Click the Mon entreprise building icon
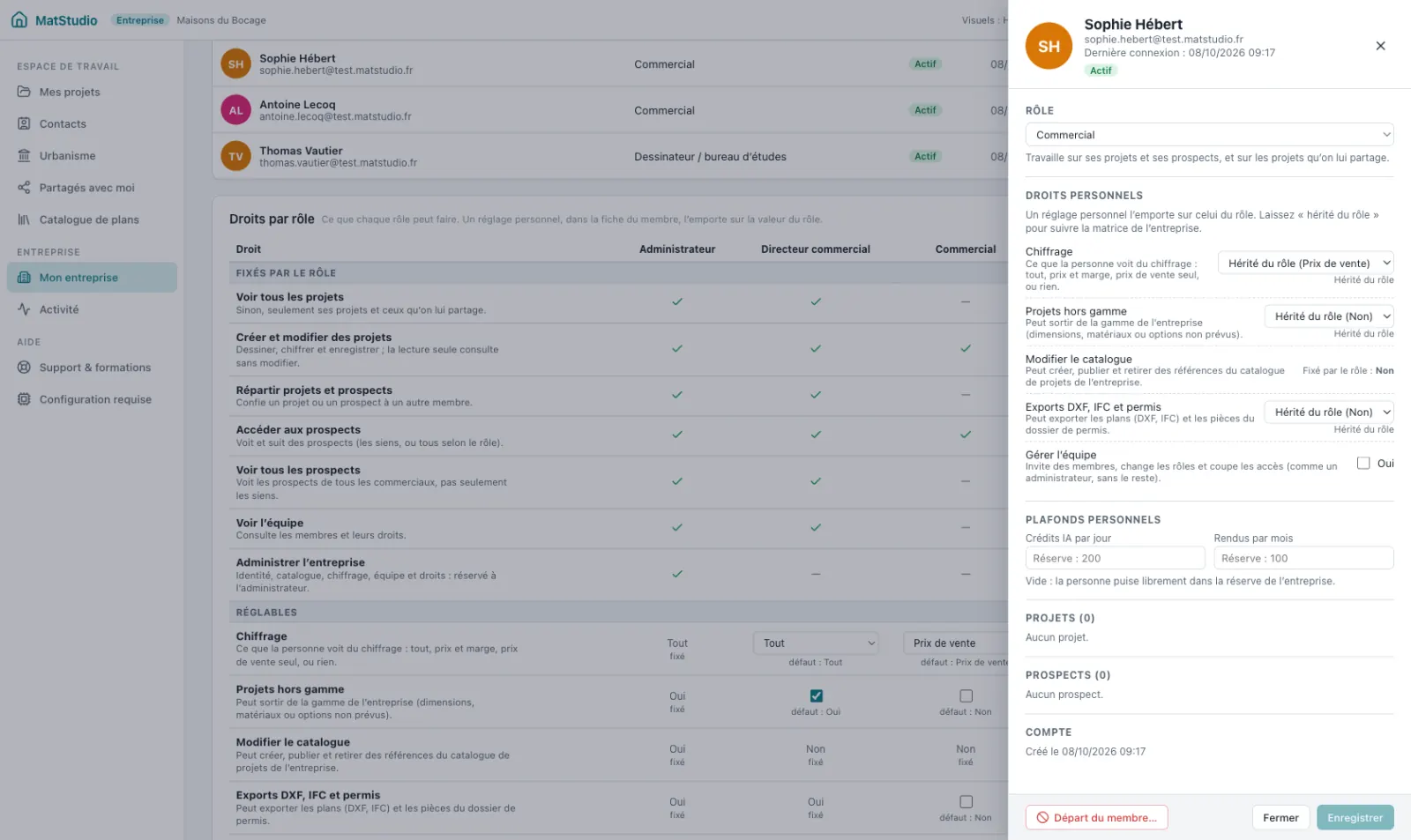 click(x=24, y=278)
